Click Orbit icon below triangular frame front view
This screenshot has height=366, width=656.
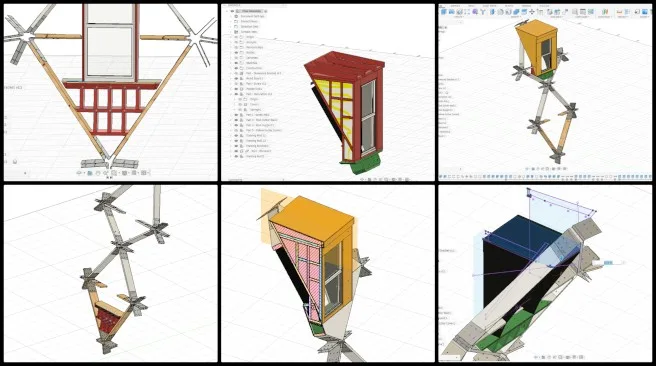tap(79, 173)
